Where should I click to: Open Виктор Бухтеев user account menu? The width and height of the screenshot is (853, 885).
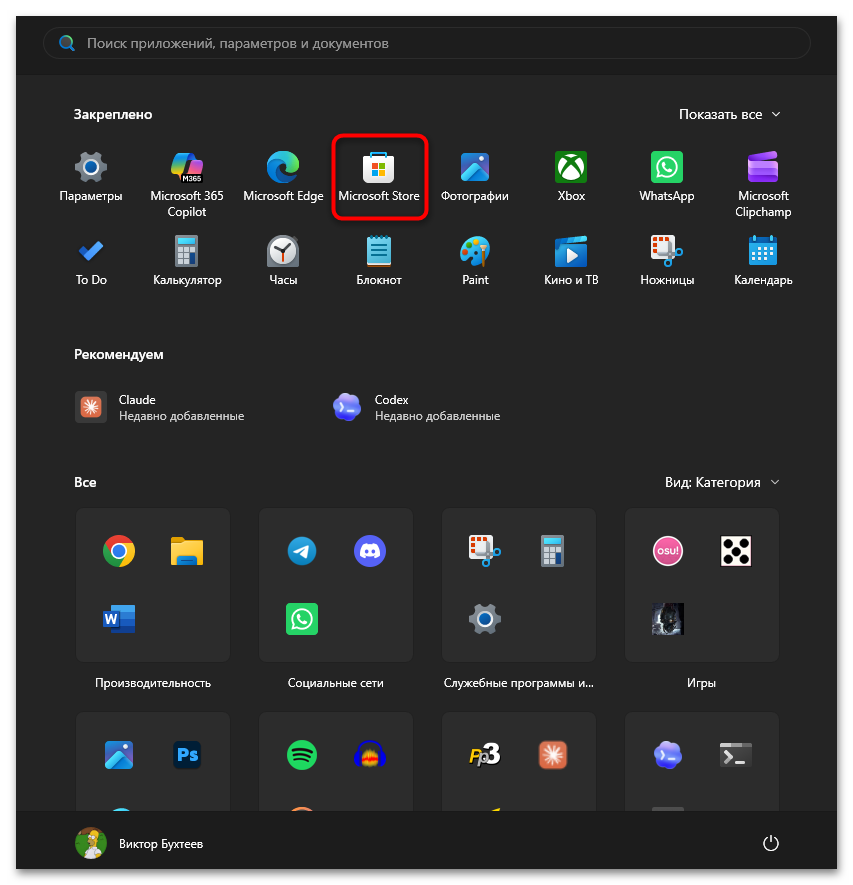coord(139,843)
